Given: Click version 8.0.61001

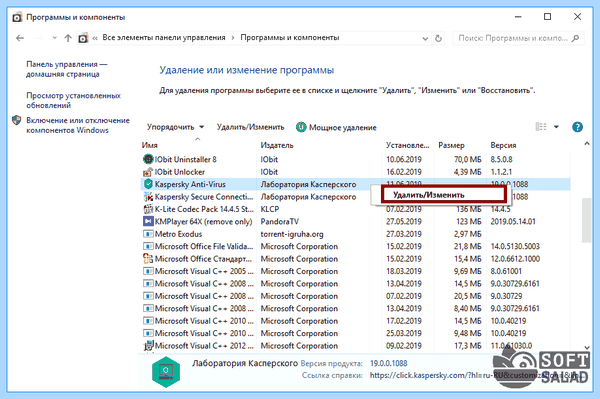Looking at the screenshot, I should coord(506,271).
